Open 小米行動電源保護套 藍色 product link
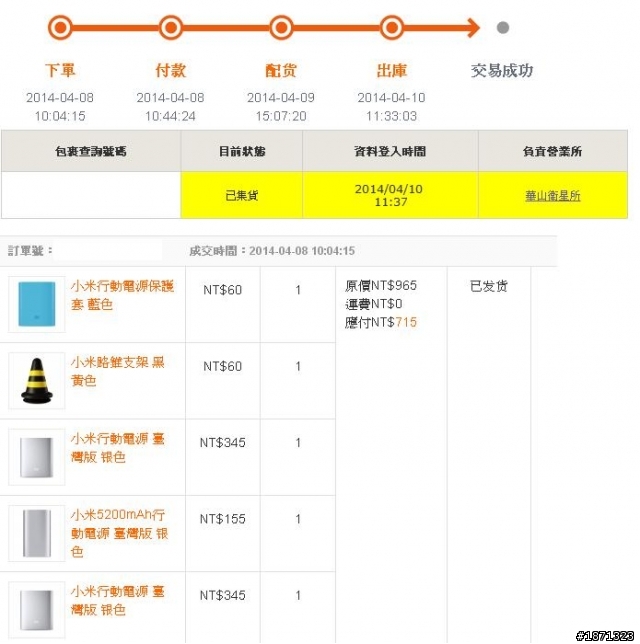Screen dimensions: 640x644 (x=122, y=295)
